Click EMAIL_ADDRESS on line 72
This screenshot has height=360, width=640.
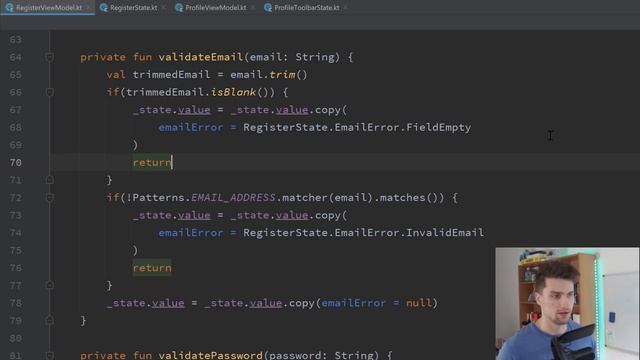coord(233,198)
